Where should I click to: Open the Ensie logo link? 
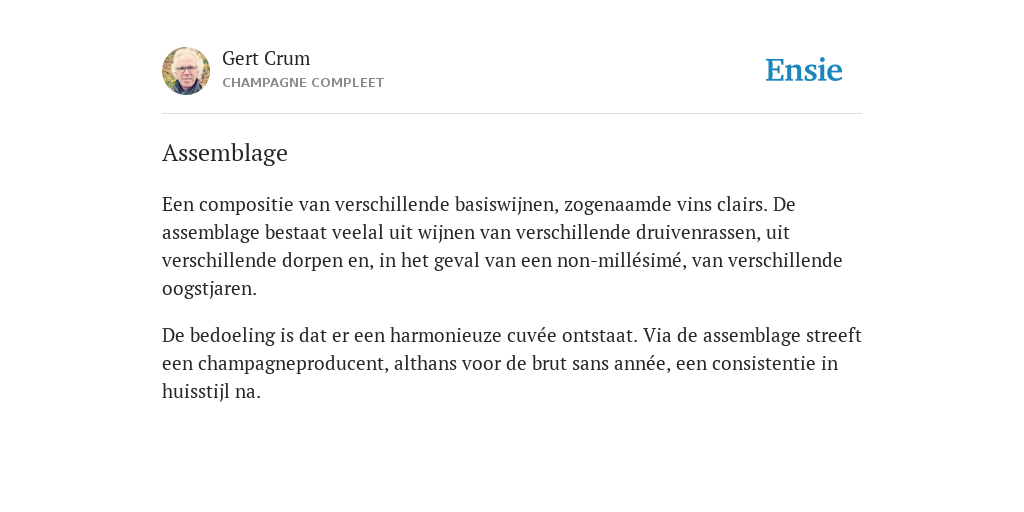click(x=804, y=70)
